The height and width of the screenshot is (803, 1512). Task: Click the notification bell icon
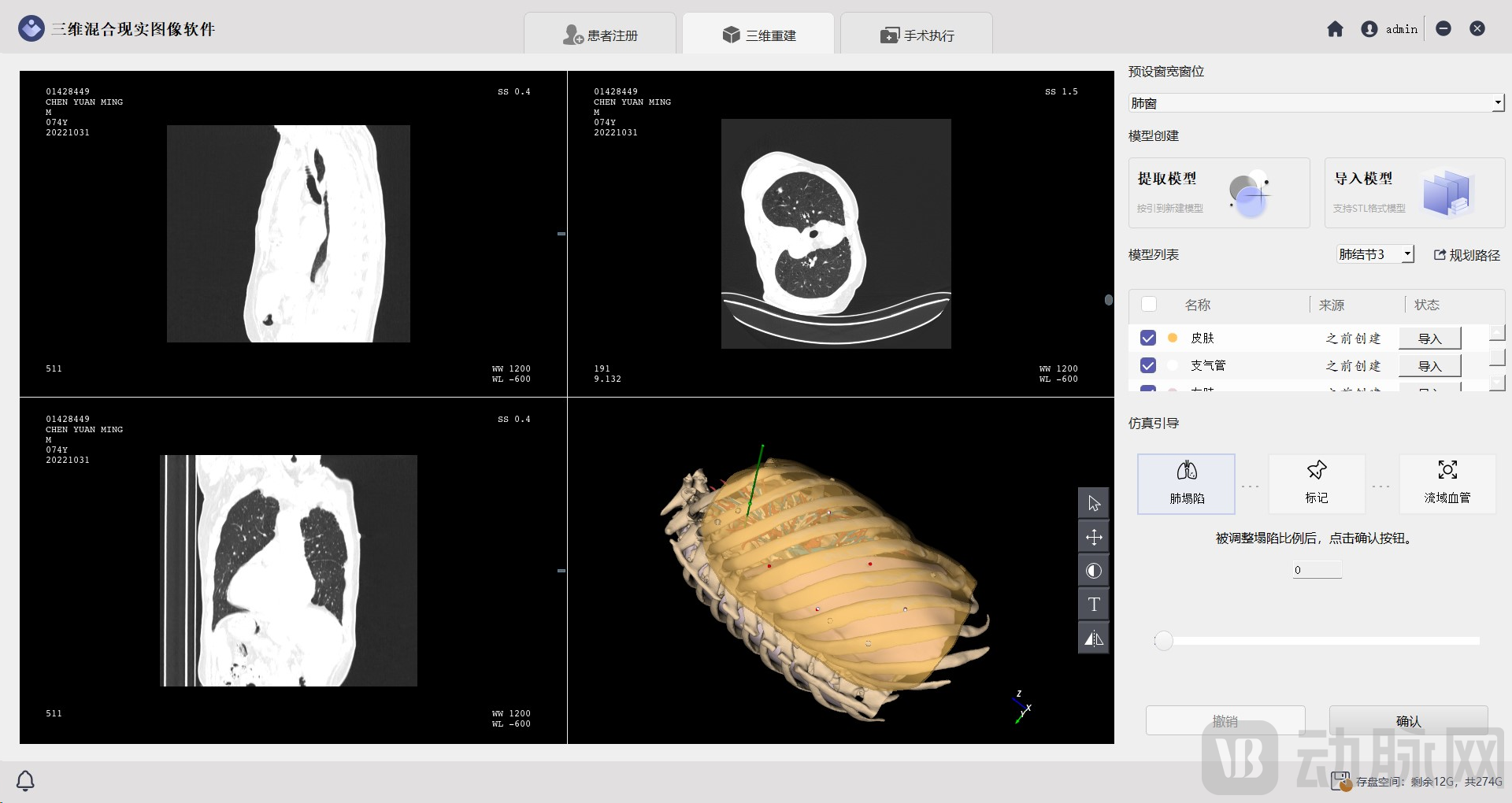[x=25, y=780]
